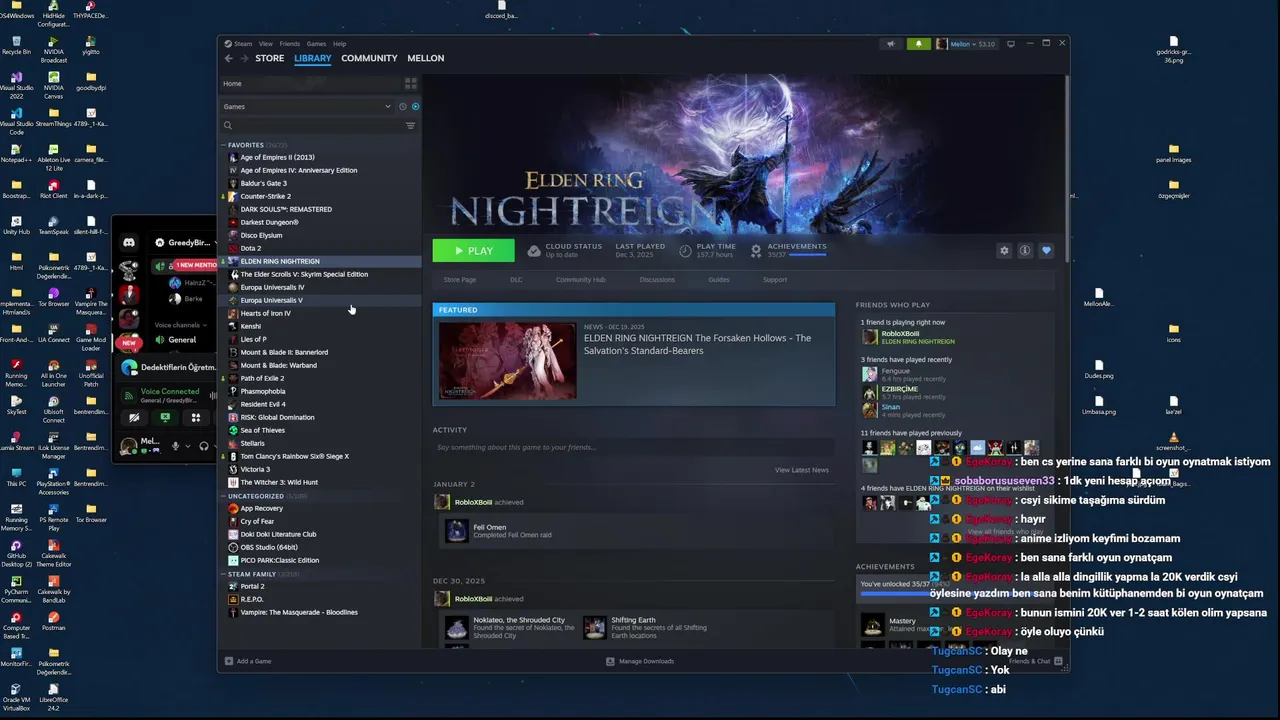
Task: Open Ubisoft Connect desktop icon
Action: [x=53, y=405]
